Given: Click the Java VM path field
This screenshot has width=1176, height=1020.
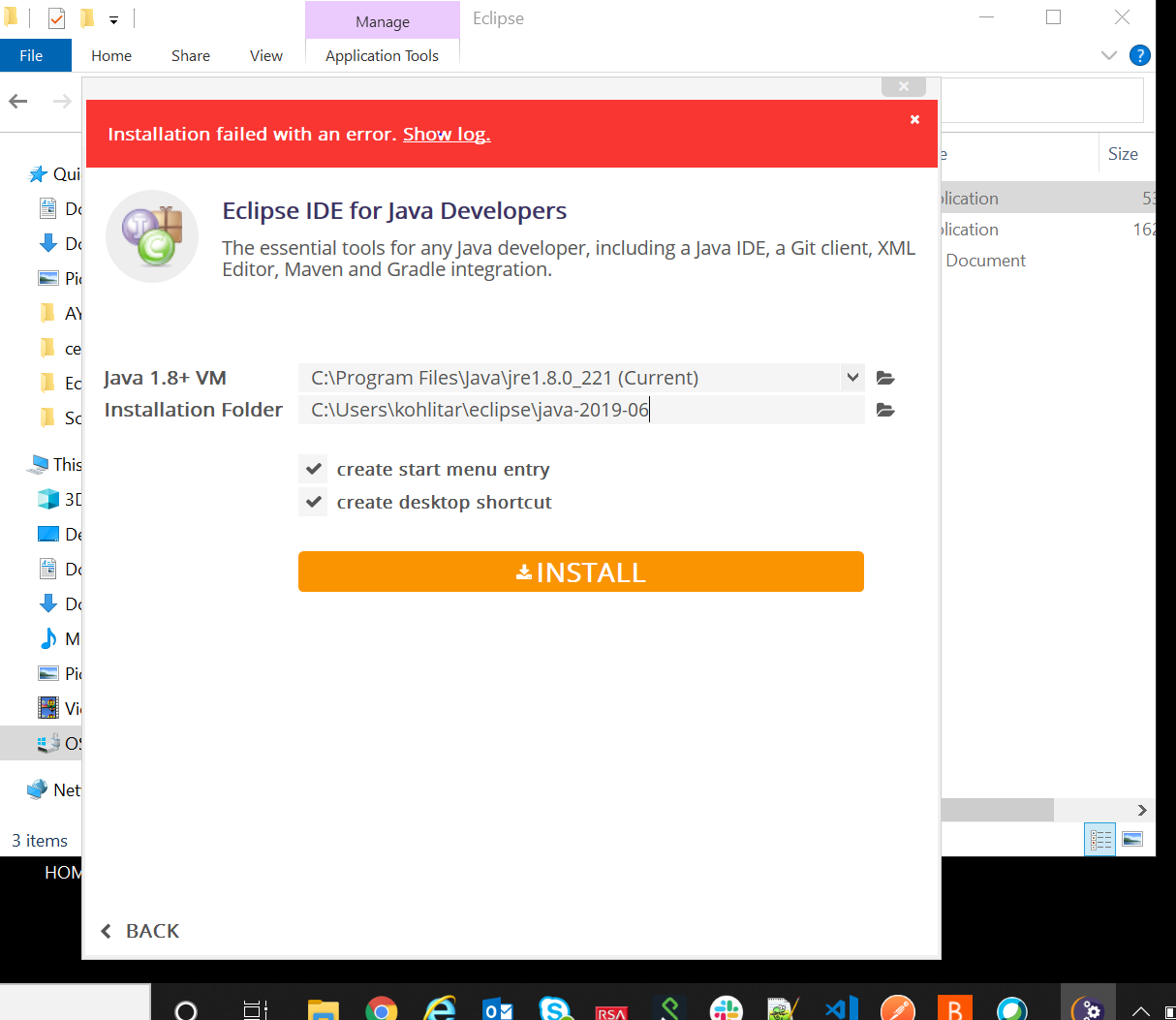Looking at the screenshot, I should tap(570, 378).
